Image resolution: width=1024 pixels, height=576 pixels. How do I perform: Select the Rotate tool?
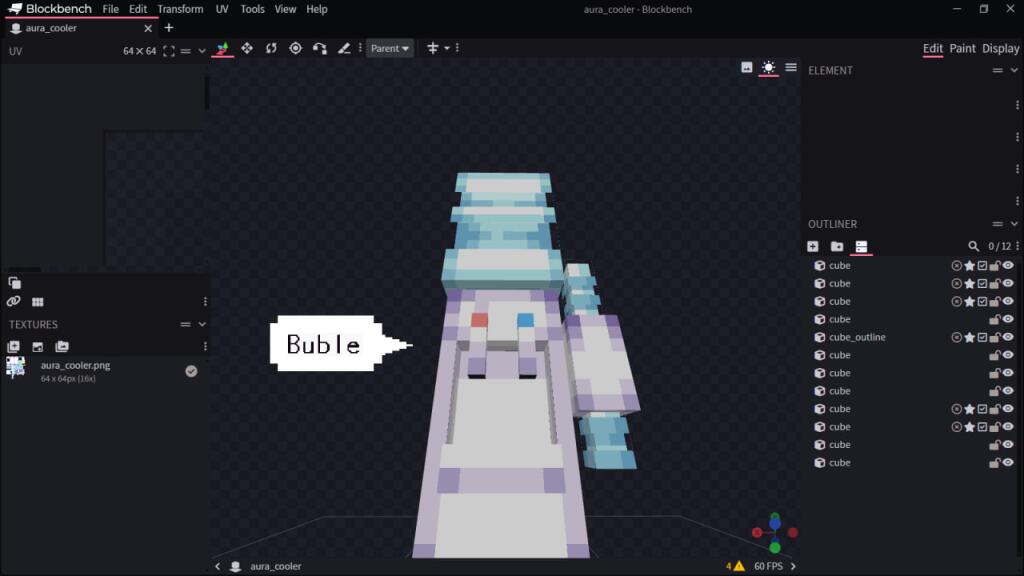[271, 48]
